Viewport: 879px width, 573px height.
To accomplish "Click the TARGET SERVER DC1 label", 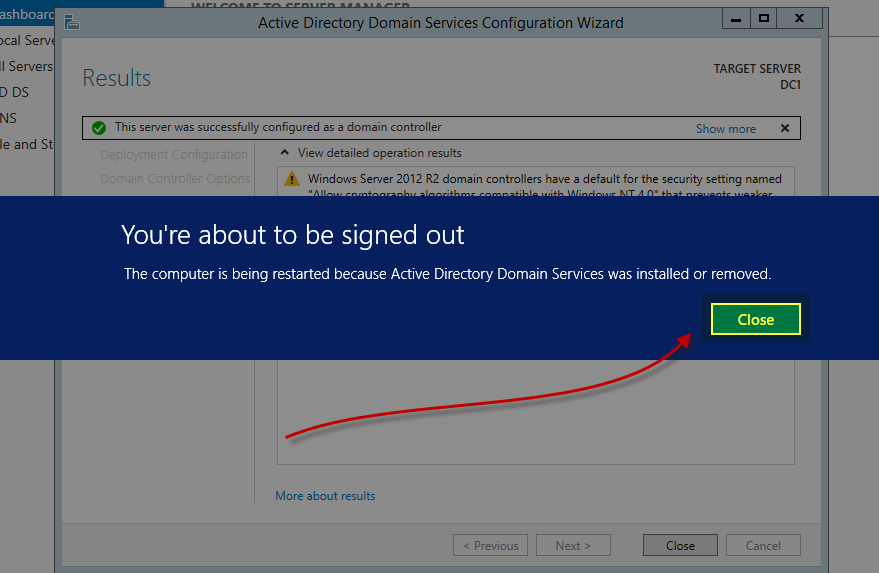I will pos(757,76).
